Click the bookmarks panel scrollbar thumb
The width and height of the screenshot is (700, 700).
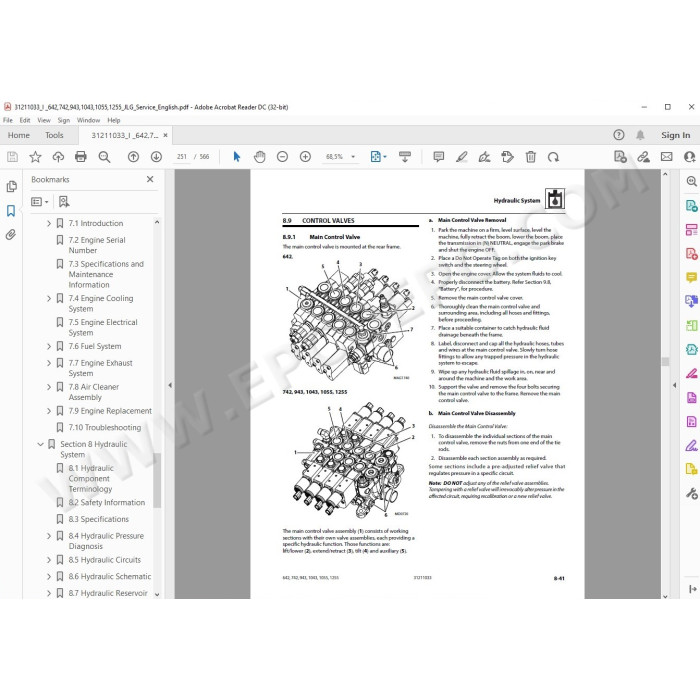[157, 481]
